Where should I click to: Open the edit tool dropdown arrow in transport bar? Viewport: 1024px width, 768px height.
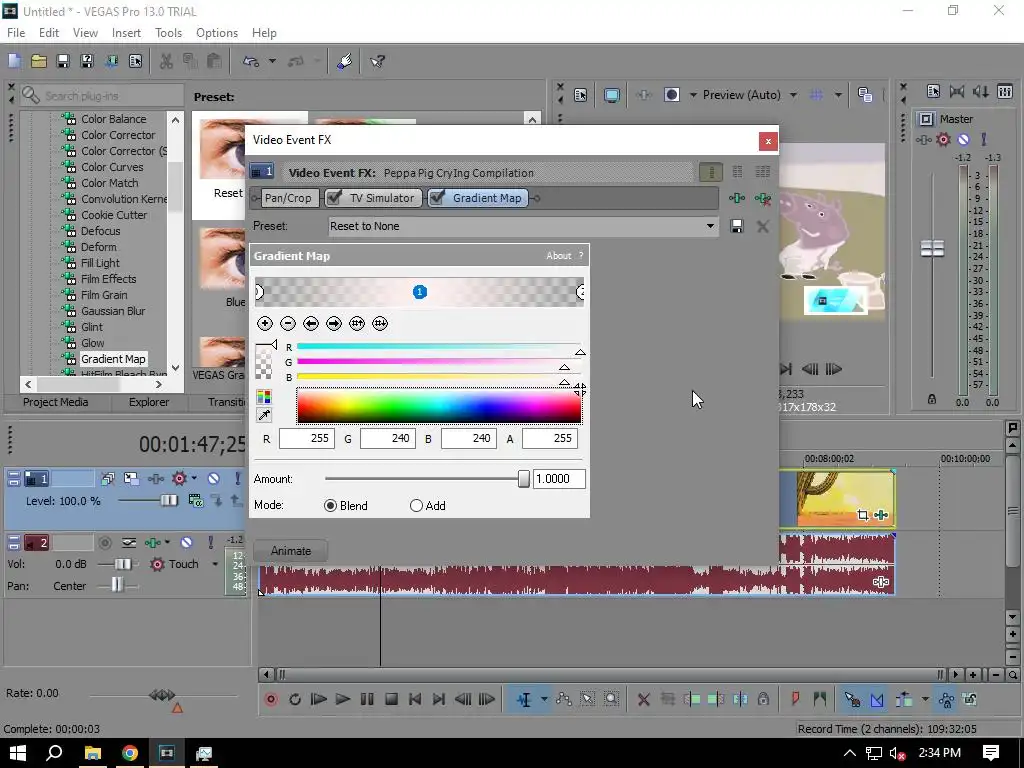(543, 699)
